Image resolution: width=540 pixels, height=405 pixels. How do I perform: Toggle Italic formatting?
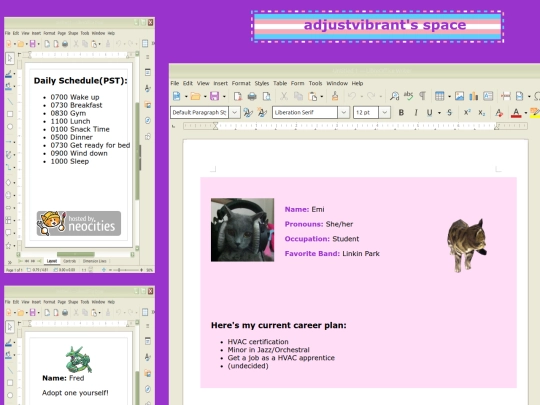416,113
